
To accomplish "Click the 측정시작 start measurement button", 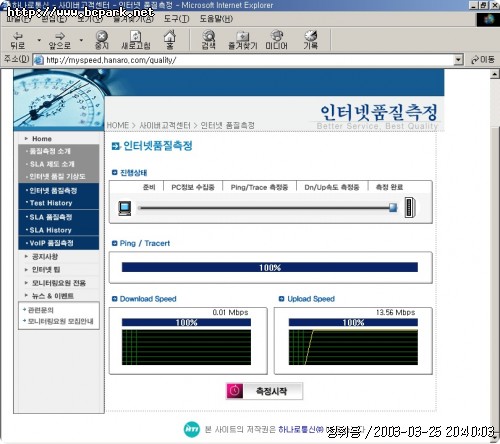I will [x=264, y=391].
